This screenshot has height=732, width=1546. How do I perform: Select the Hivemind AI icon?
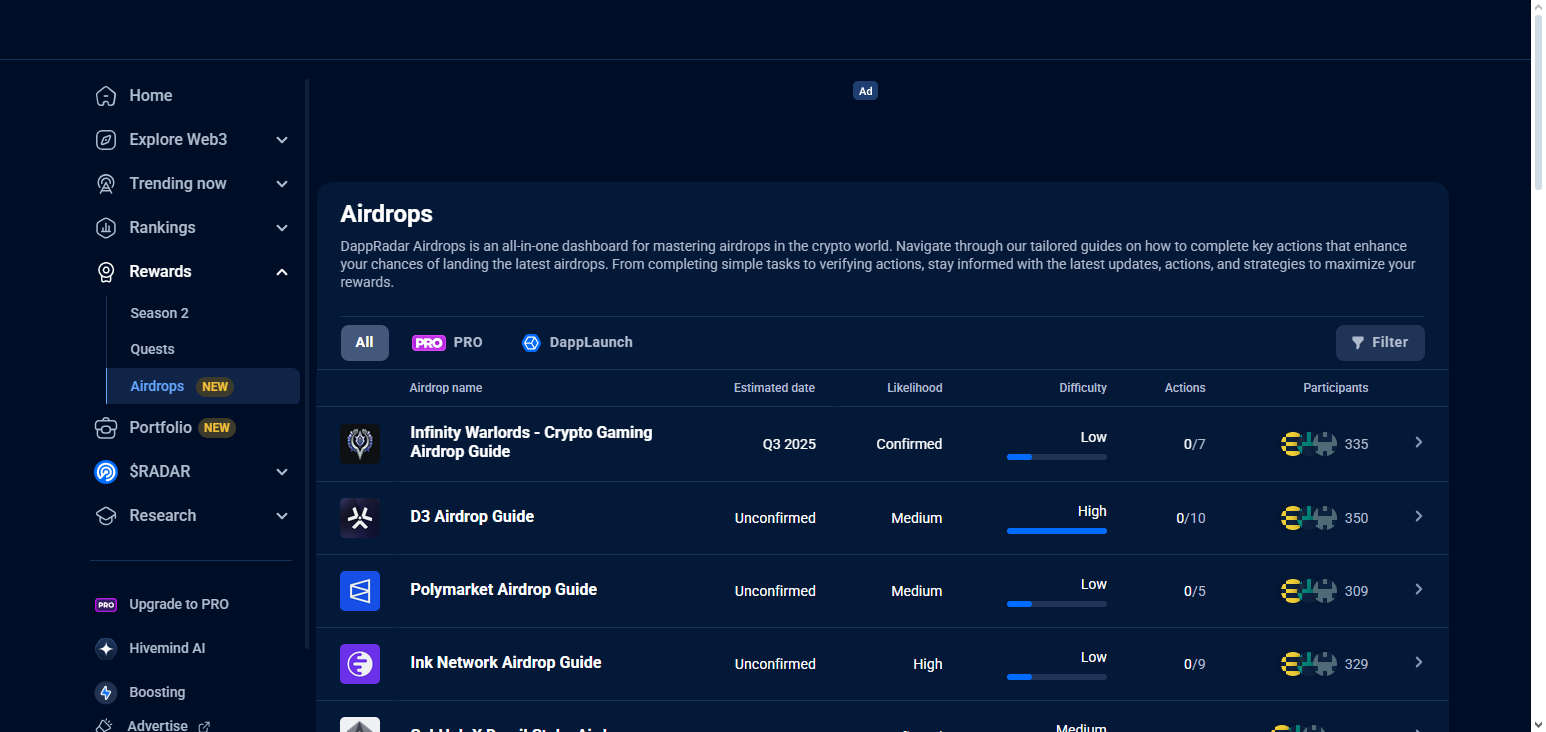pyautogui.click(x=105, y=648)
